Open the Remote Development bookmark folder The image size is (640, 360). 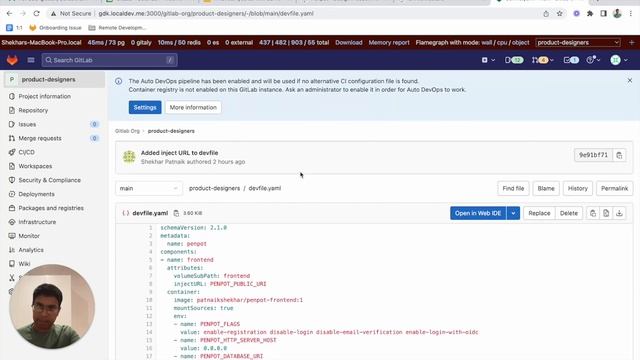point(117,28)
